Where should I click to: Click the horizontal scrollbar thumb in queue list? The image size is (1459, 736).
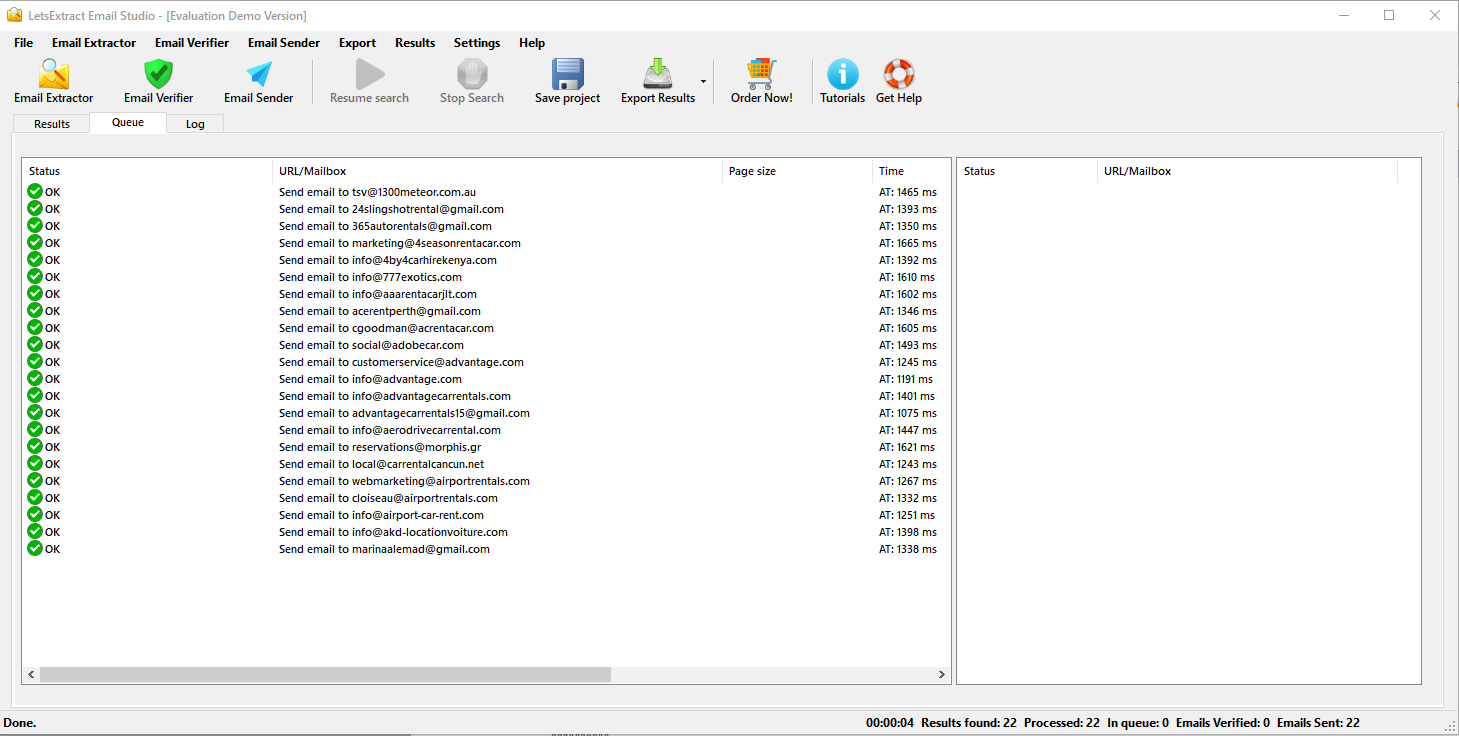(x=325, y=675)
